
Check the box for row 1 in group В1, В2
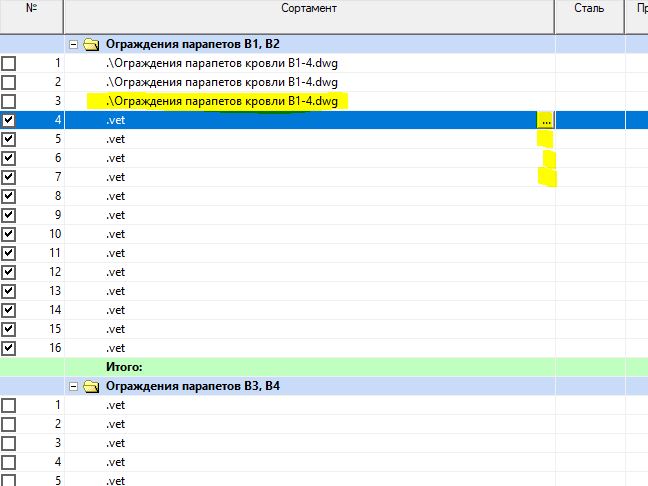(x=9, y=64)
